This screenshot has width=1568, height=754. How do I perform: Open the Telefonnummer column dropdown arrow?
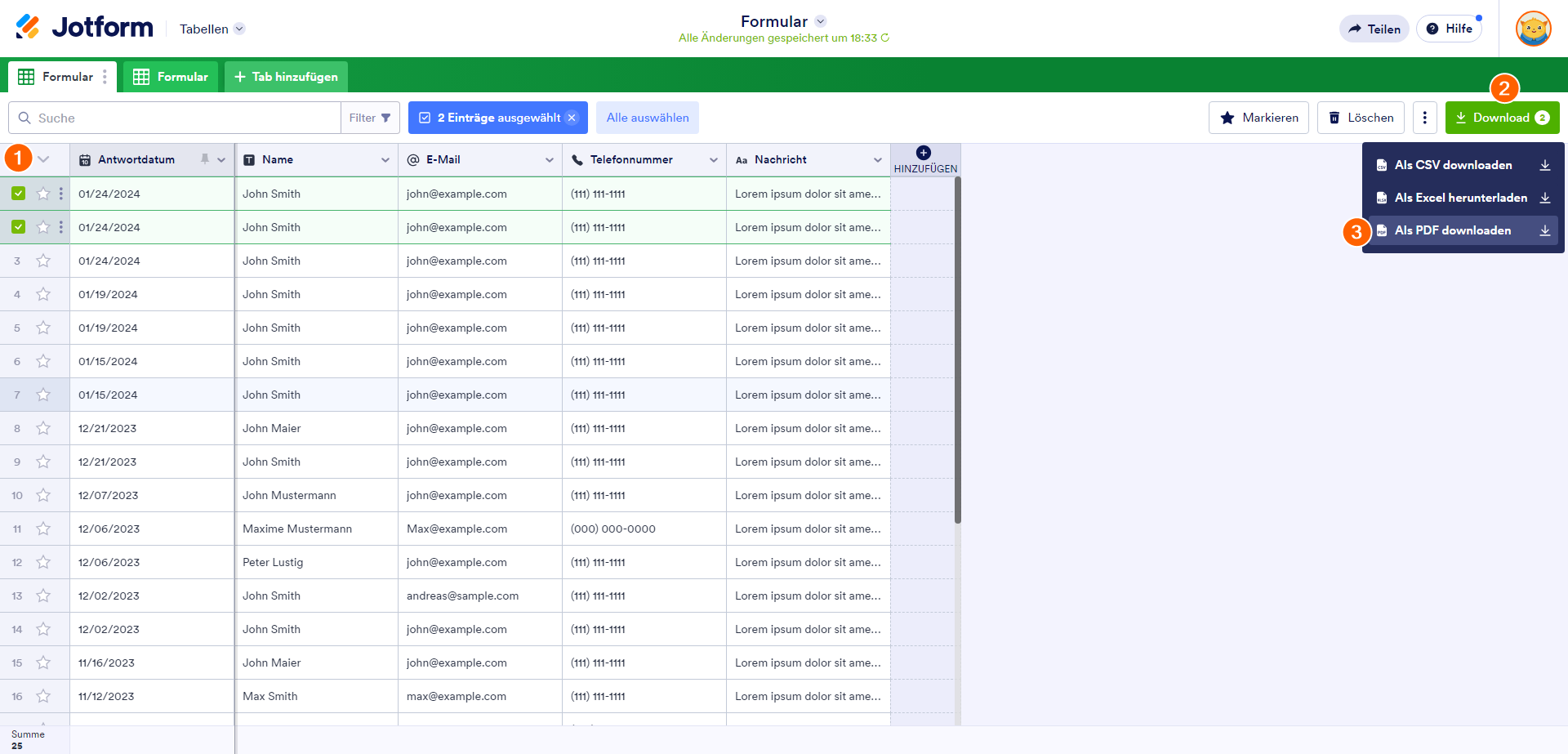714,160
